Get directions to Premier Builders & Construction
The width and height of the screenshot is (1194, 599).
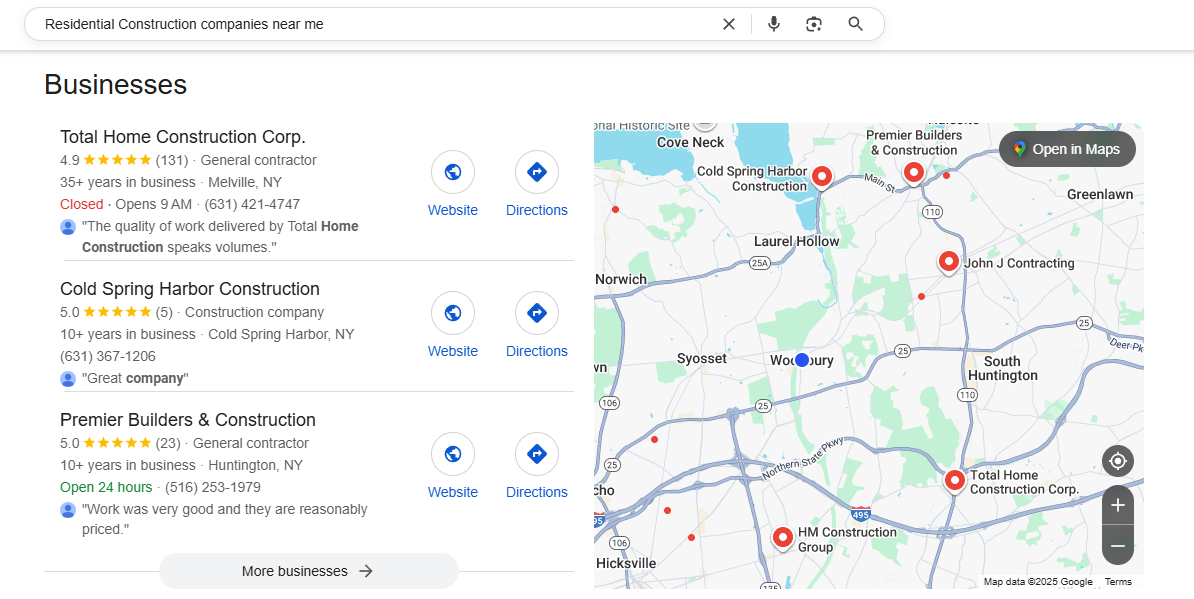pos(537,454)
